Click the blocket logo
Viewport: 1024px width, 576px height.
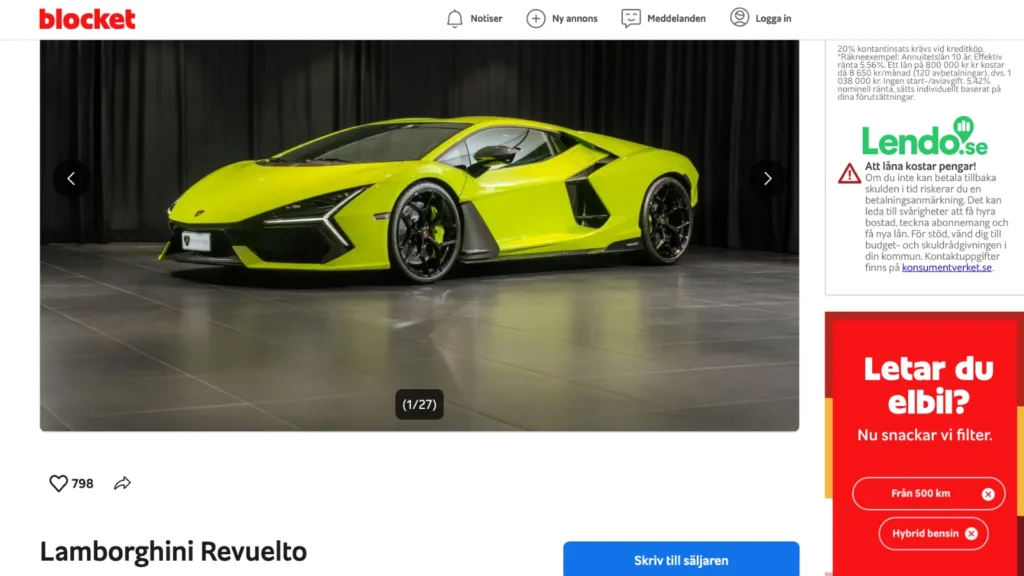coord(87,19)
